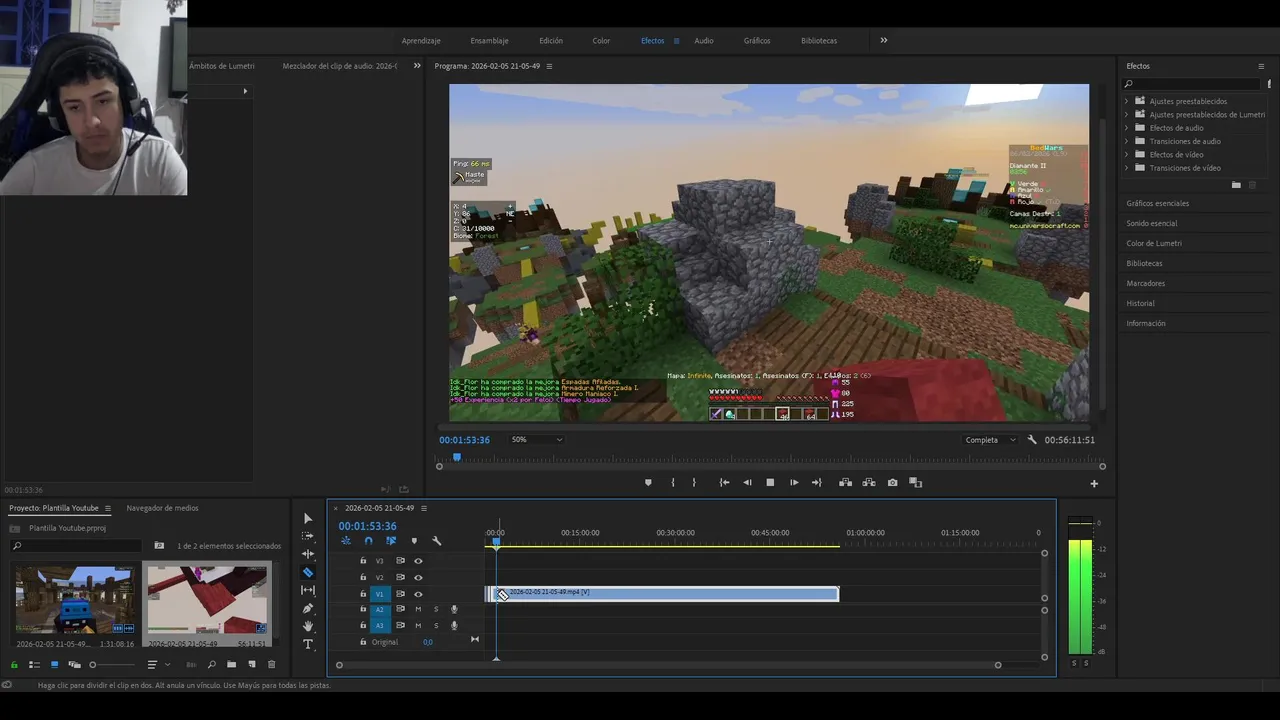Open Program monitor button editor plus

1094,484
